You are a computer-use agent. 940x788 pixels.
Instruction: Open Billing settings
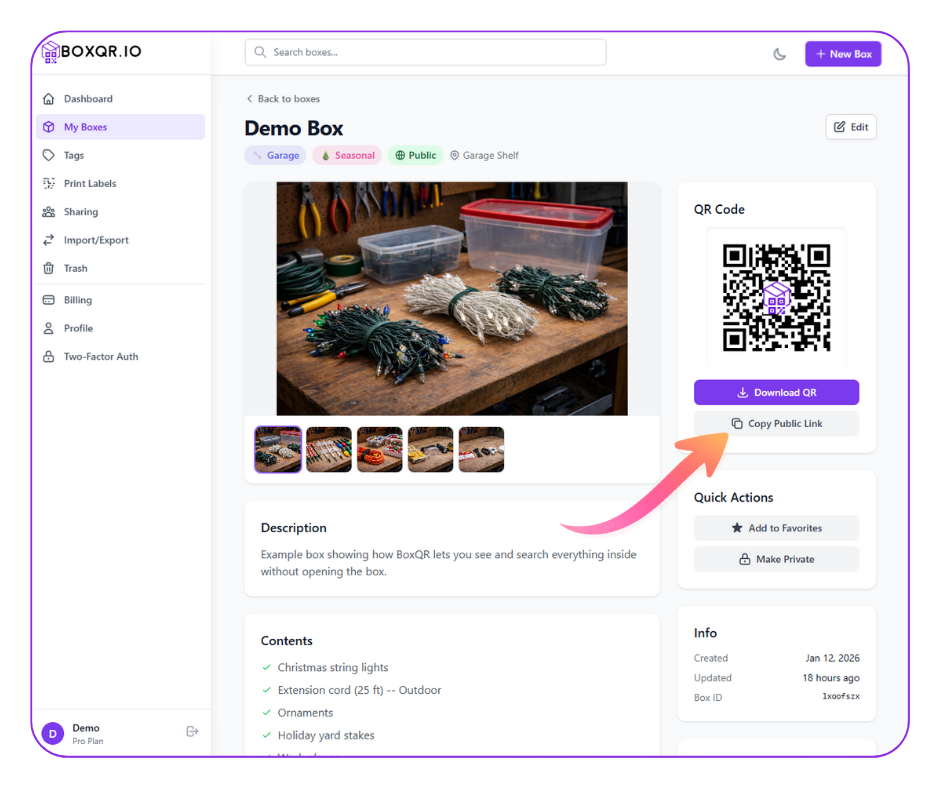coord(78,300)
